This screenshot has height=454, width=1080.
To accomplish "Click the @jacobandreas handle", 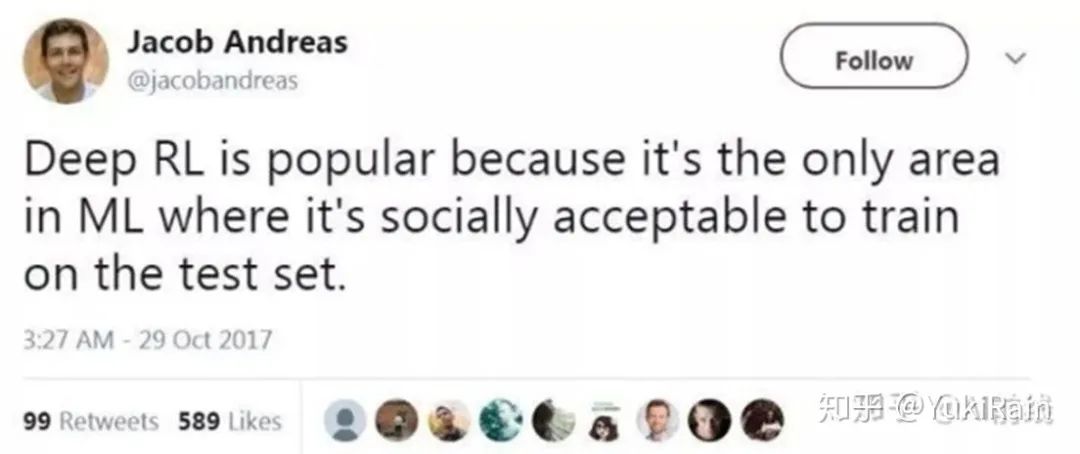I will [212, 82].
